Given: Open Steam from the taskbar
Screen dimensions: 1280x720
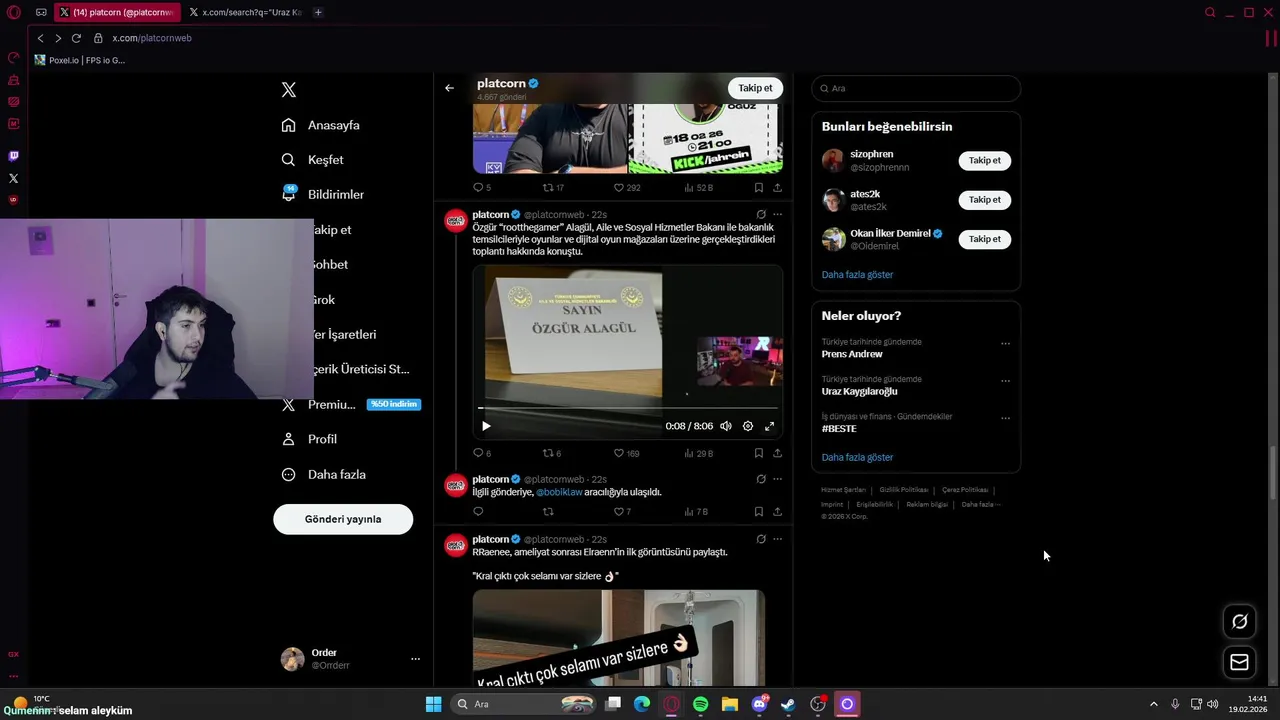Looking at the screenshot, I should (788, 704).
